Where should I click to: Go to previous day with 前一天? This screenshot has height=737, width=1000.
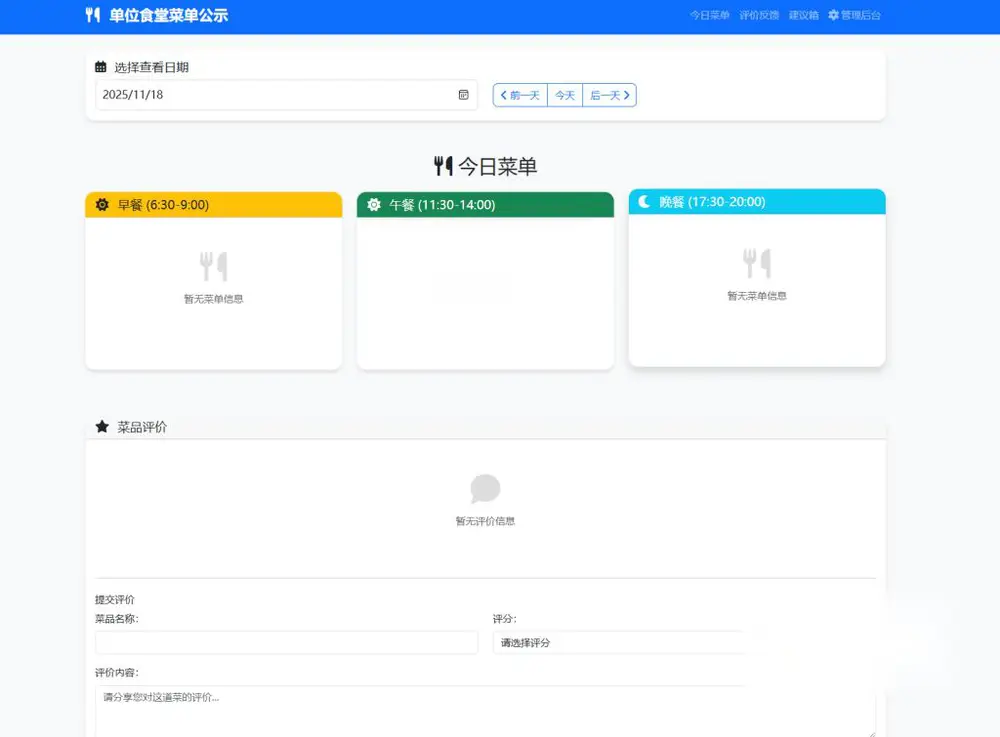click(520, 95)
